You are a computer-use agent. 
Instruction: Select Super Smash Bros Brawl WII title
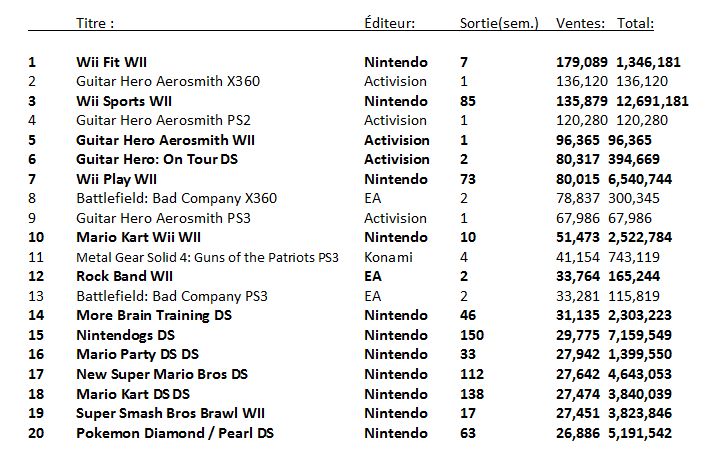(170, 413)
